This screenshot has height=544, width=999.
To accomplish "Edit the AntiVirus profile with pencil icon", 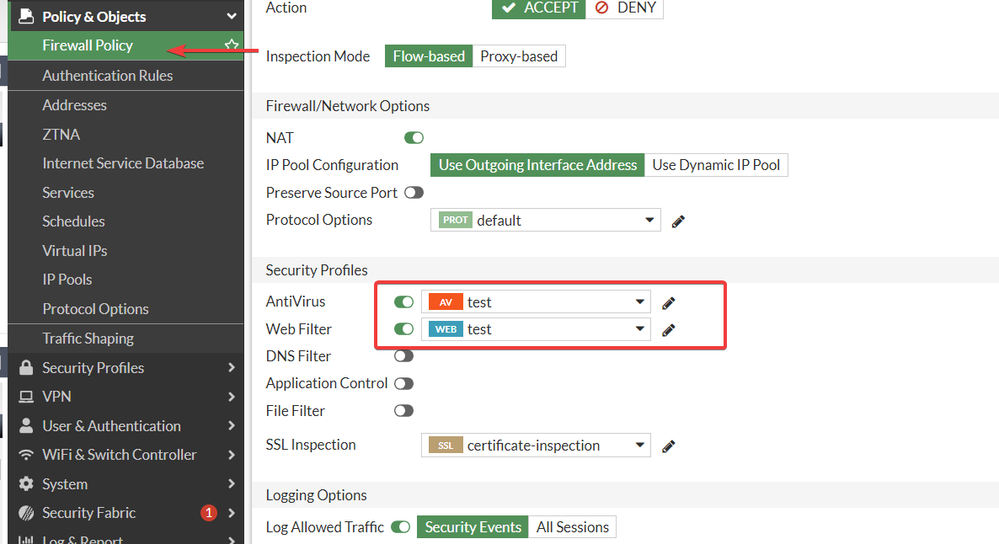I will pos(669,302).
